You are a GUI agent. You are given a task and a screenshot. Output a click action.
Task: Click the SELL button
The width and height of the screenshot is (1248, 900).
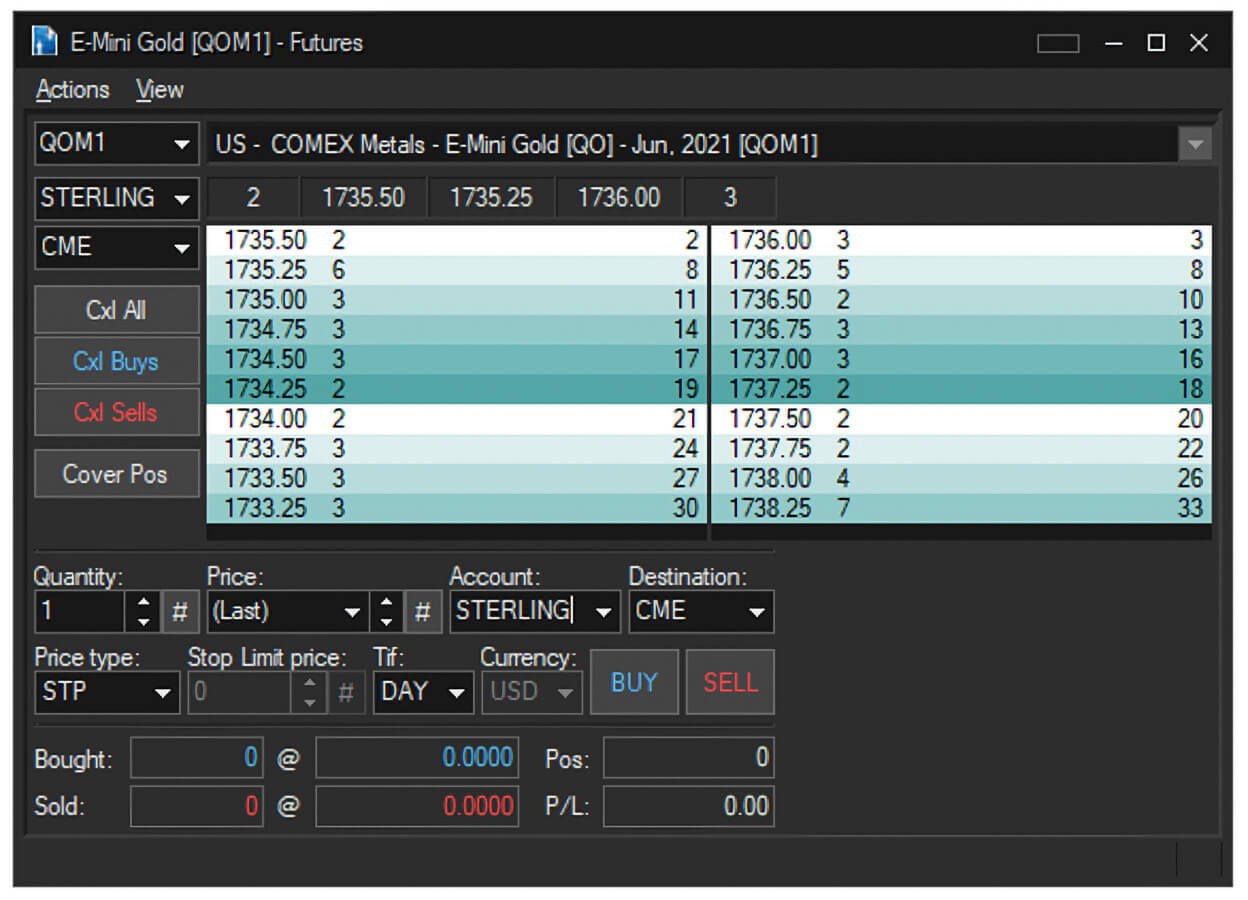730,682
